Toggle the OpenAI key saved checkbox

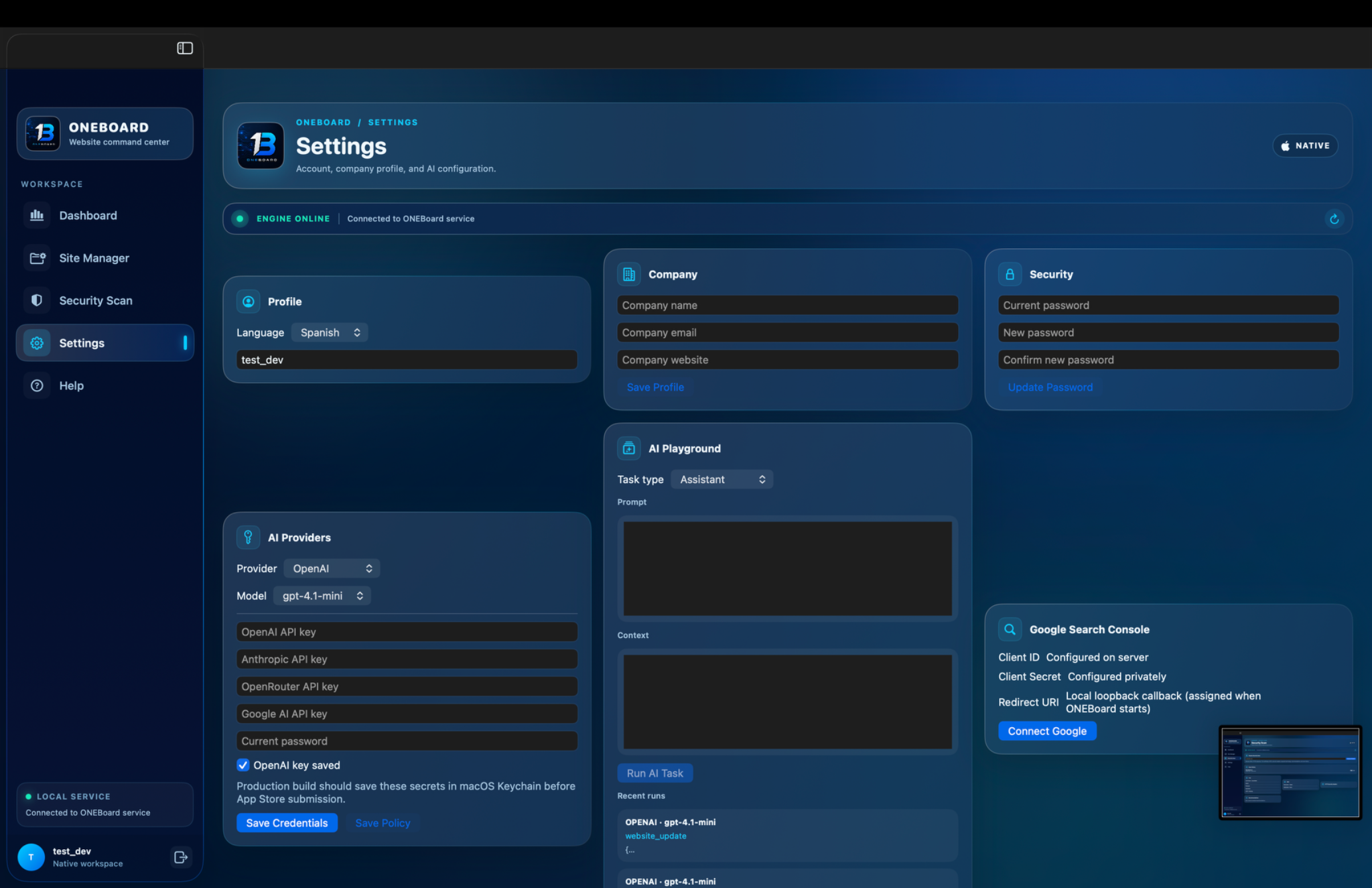[x=243, y=765]
